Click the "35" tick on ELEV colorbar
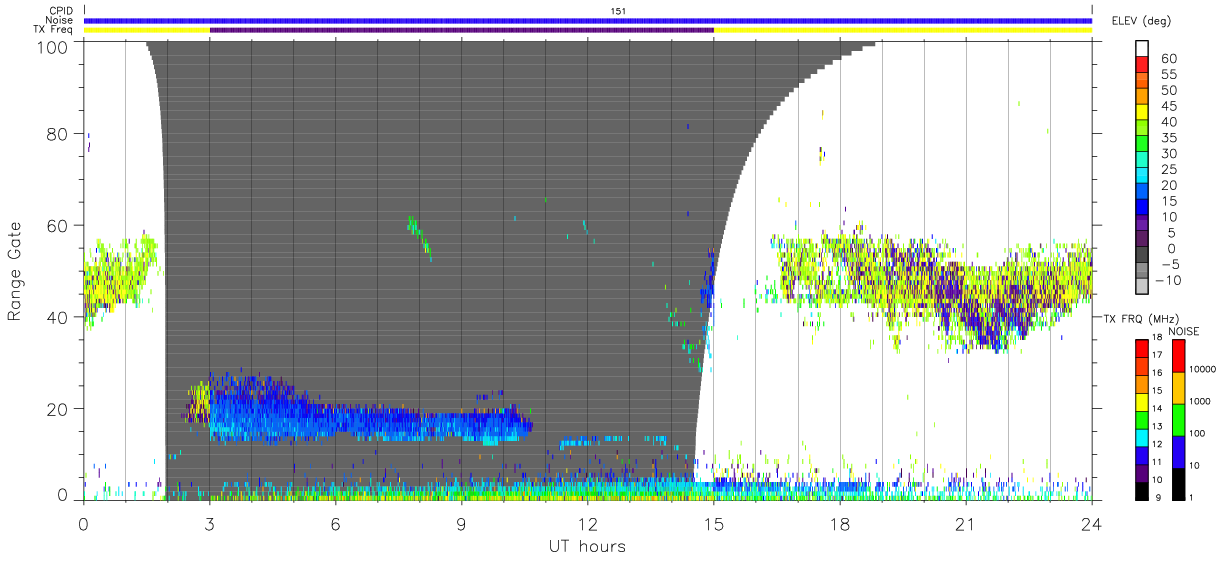Viewport: 1228px width, 567px height. [1167, 139]
